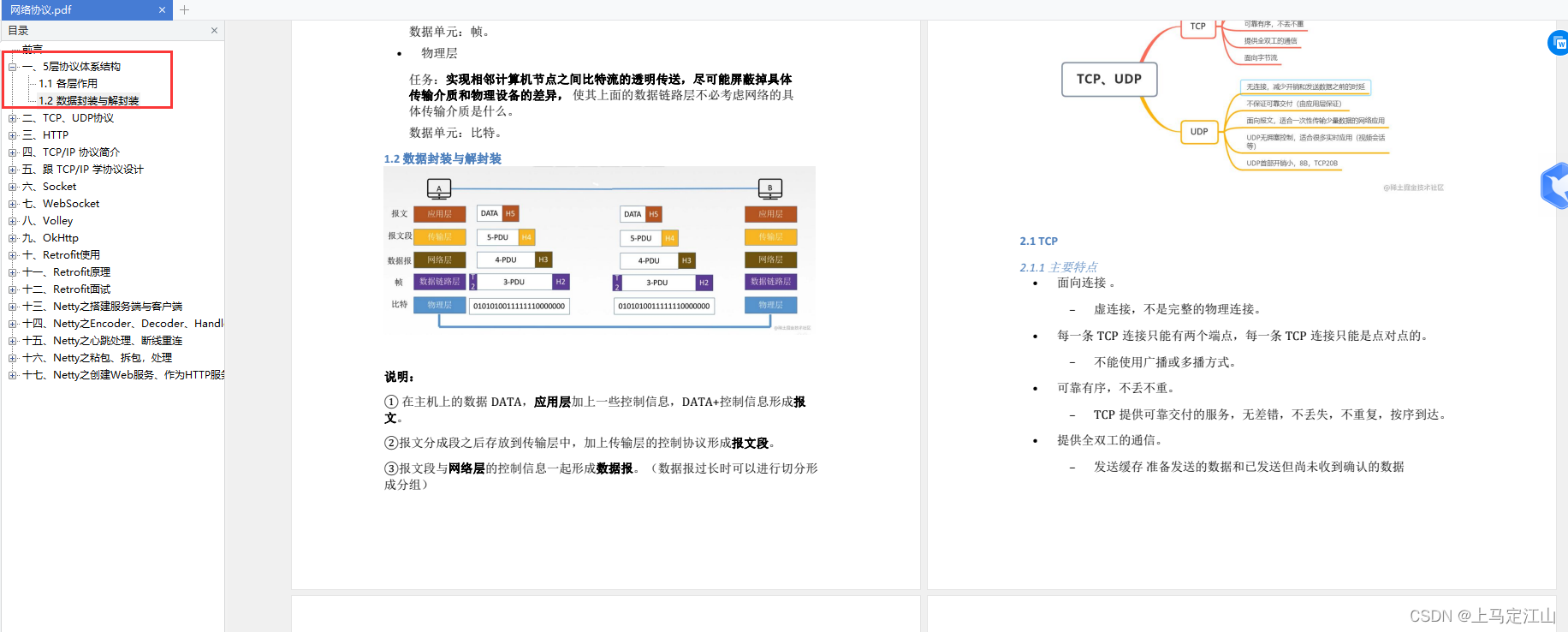Screen dimensions: 1568x632
Task: Expand the 六、Socket outline node
Action: click(x=13, y=187)
